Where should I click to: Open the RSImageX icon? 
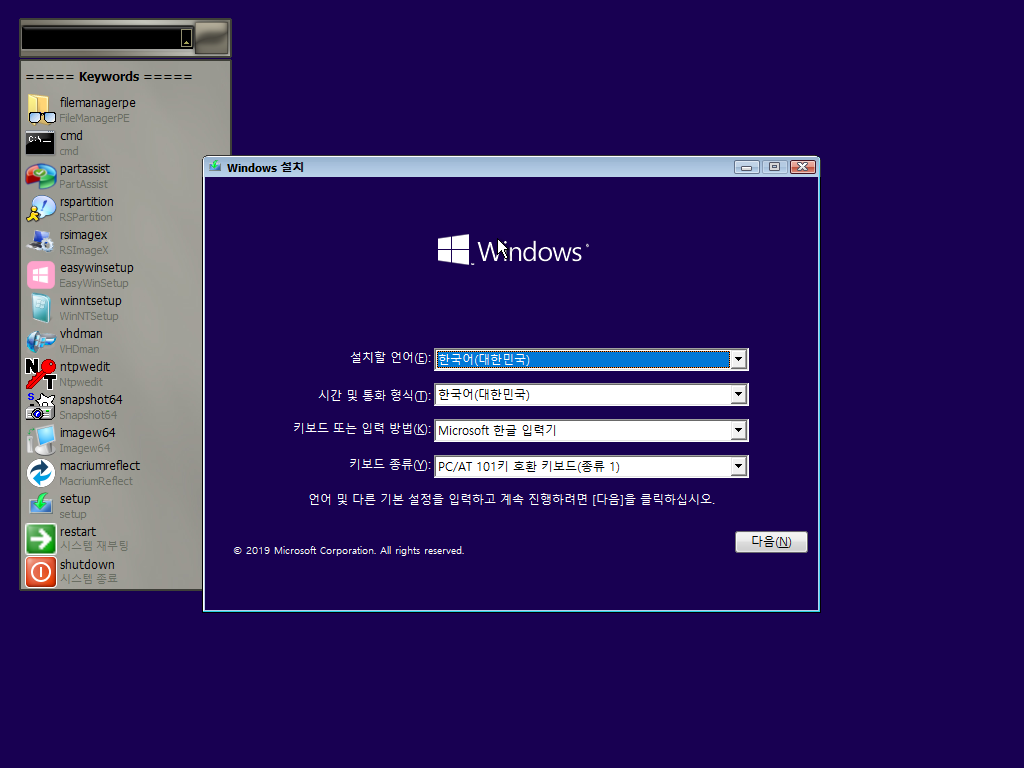[40, 242]
